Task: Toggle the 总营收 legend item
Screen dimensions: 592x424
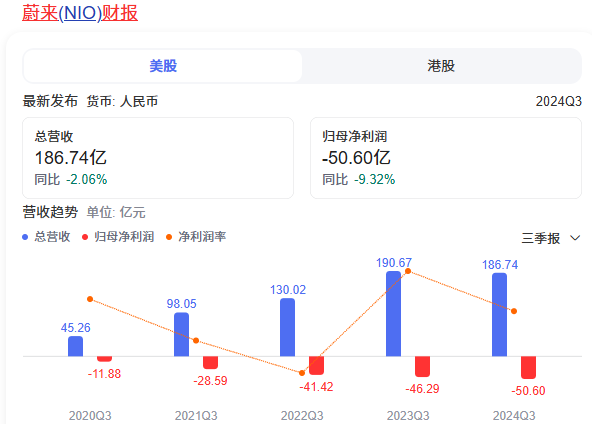Action: click(x=46, y=237)
